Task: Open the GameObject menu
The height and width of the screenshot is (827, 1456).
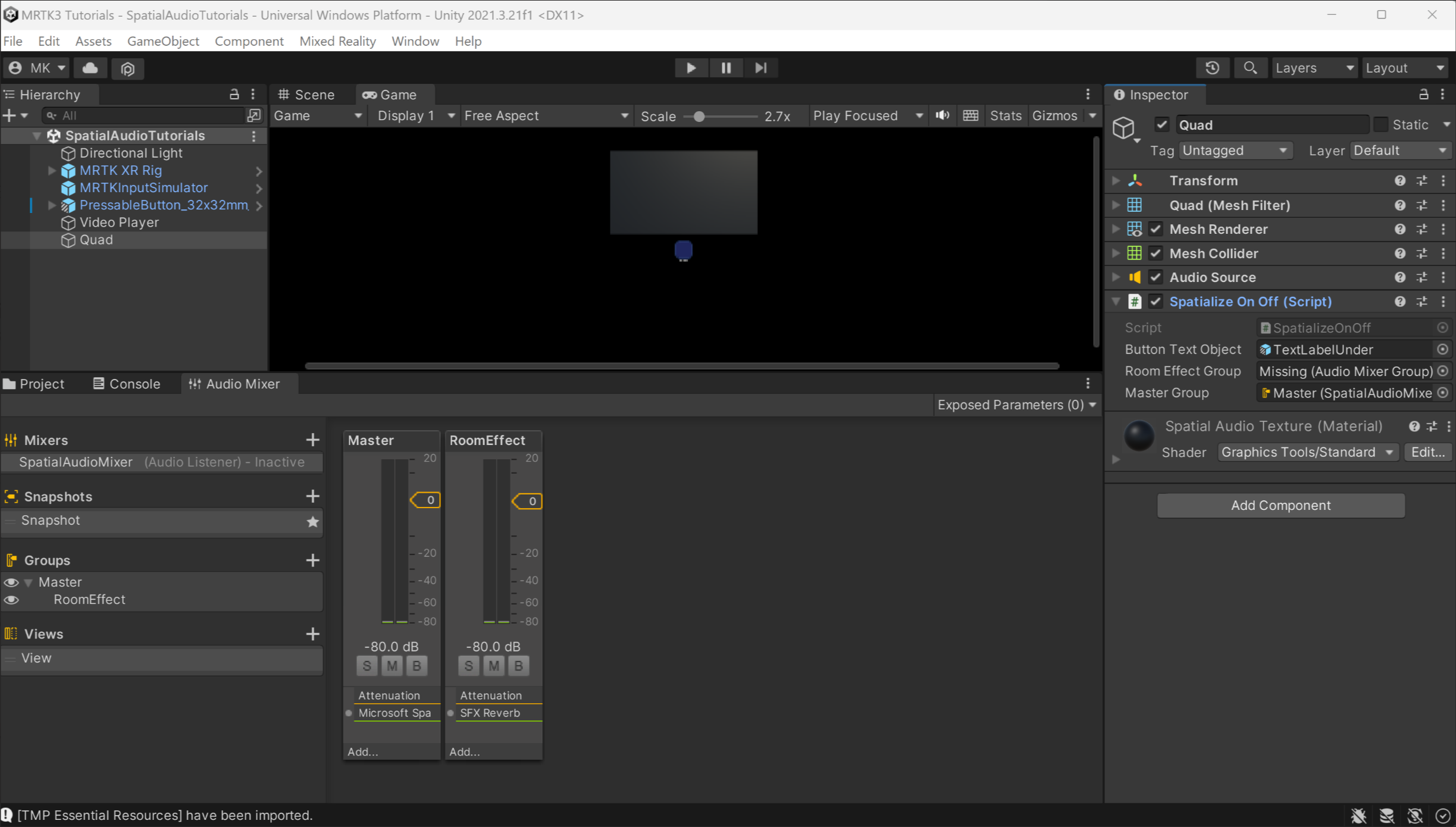Action: click(163, 40)
